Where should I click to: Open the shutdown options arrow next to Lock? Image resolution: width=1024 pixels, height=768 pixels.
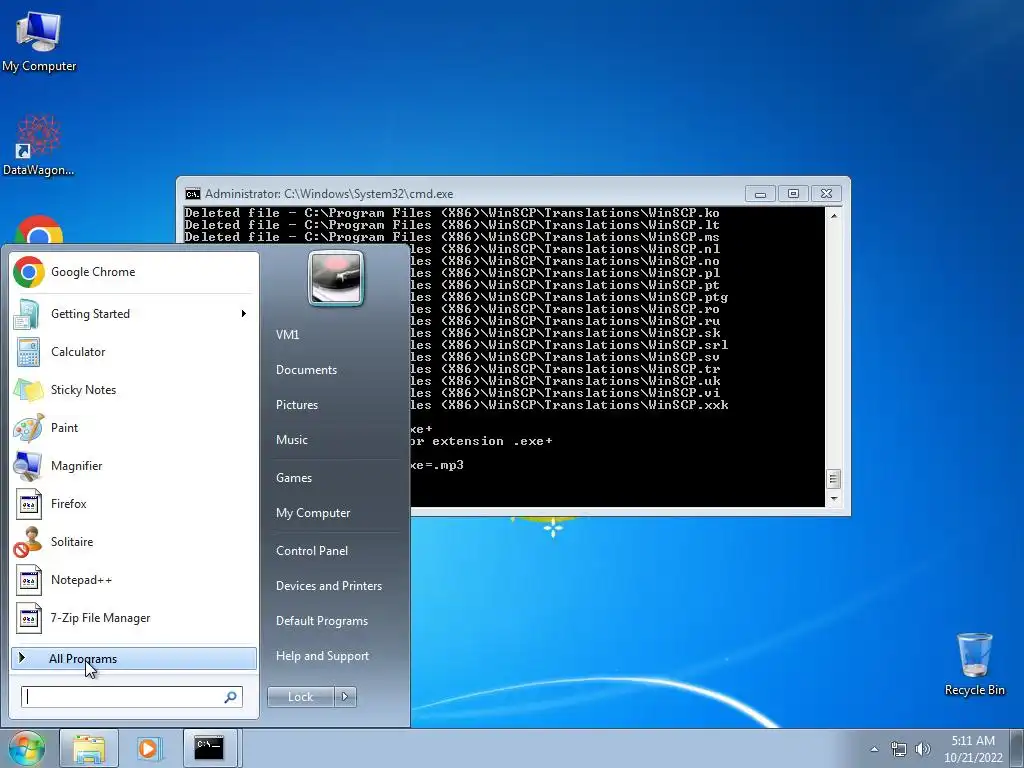(x=345, y=697)
